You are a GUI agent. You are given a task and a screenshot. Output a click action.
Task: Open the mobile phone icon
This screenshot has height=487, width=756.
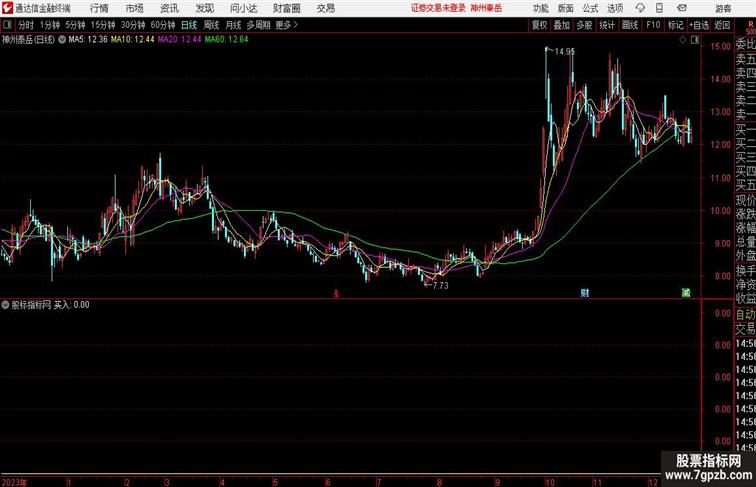(659, 8)
